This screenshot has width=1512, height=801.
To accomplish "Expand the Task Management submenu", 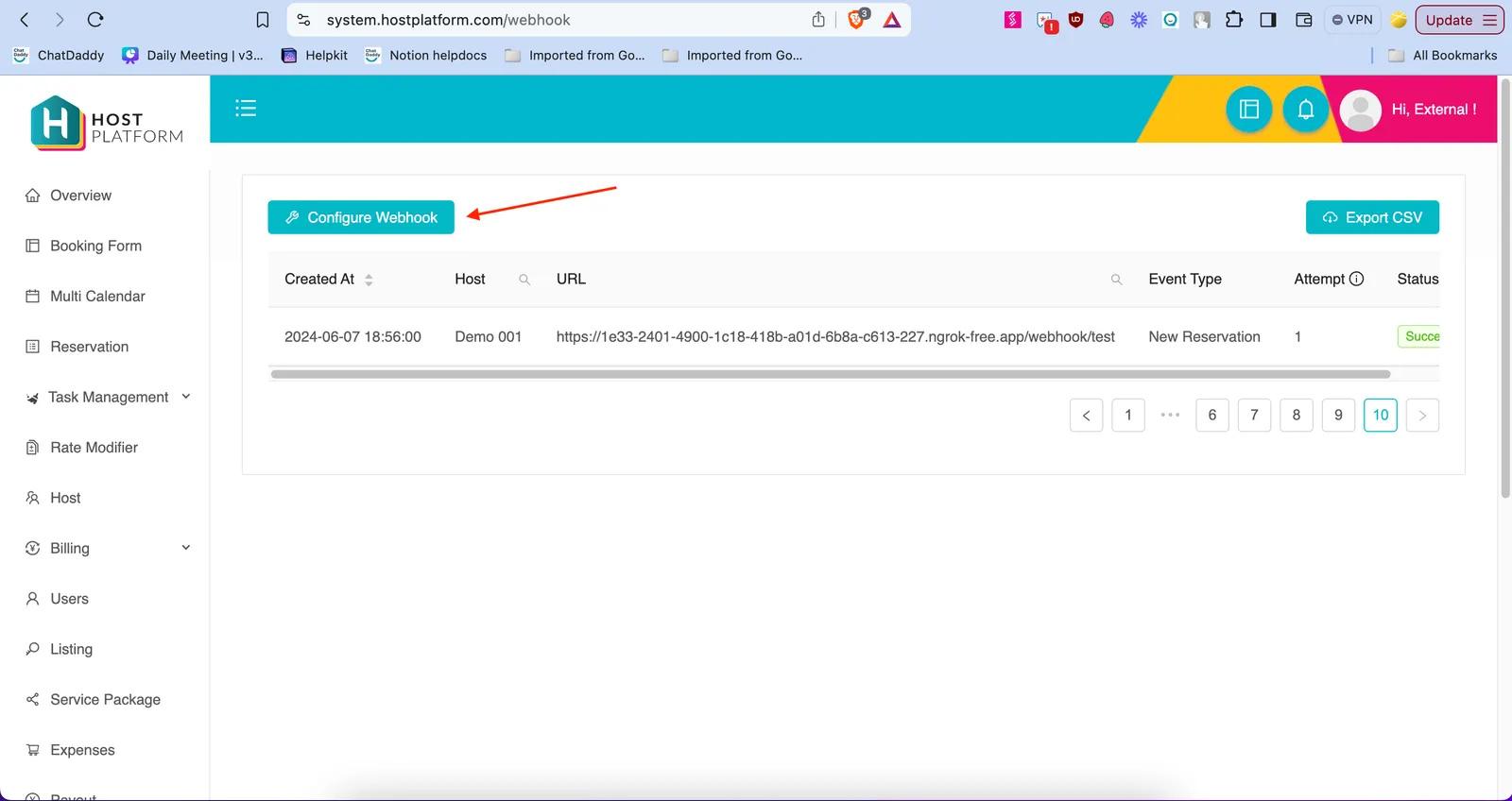I will (185, 397).
